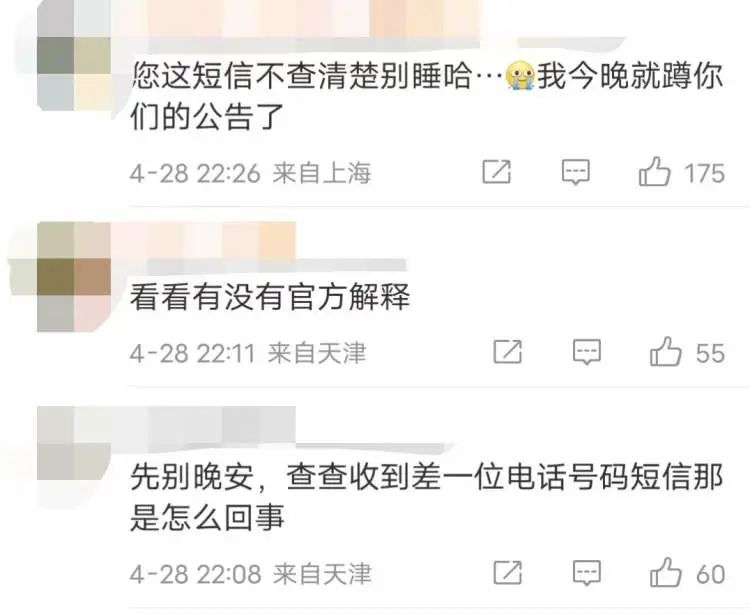Like the comment with 60 likes
This screenshot has height=613, width=750.
[665, 572]
